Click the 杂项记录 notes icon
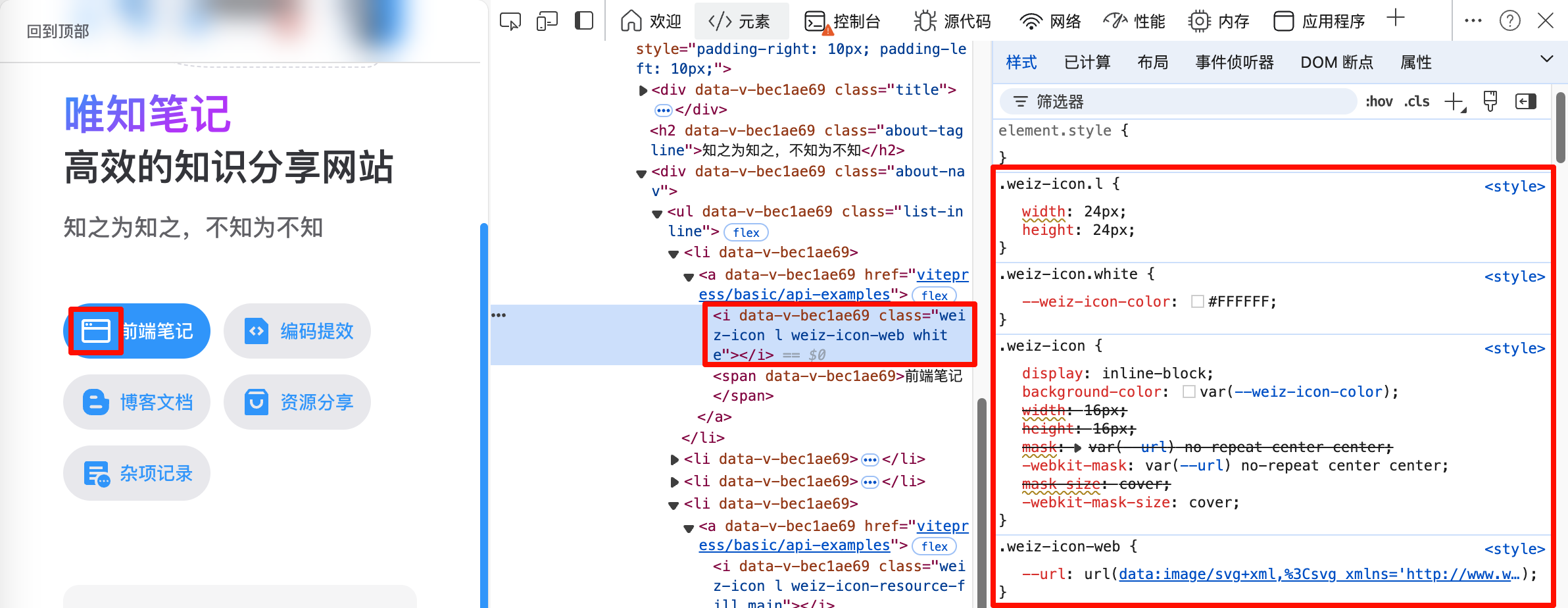The height and width of the screenshot is (608, 1568). coord(97,474)
